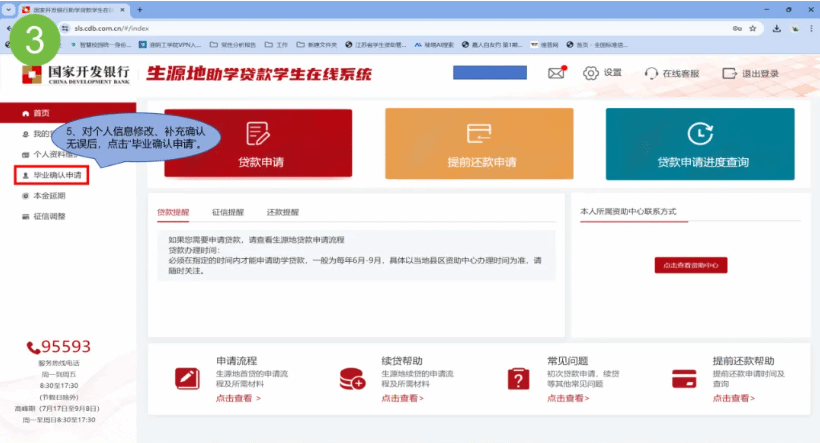The image size is (820, 443).
Task: Open a new browser tab
Action: [x=140, y=9]
